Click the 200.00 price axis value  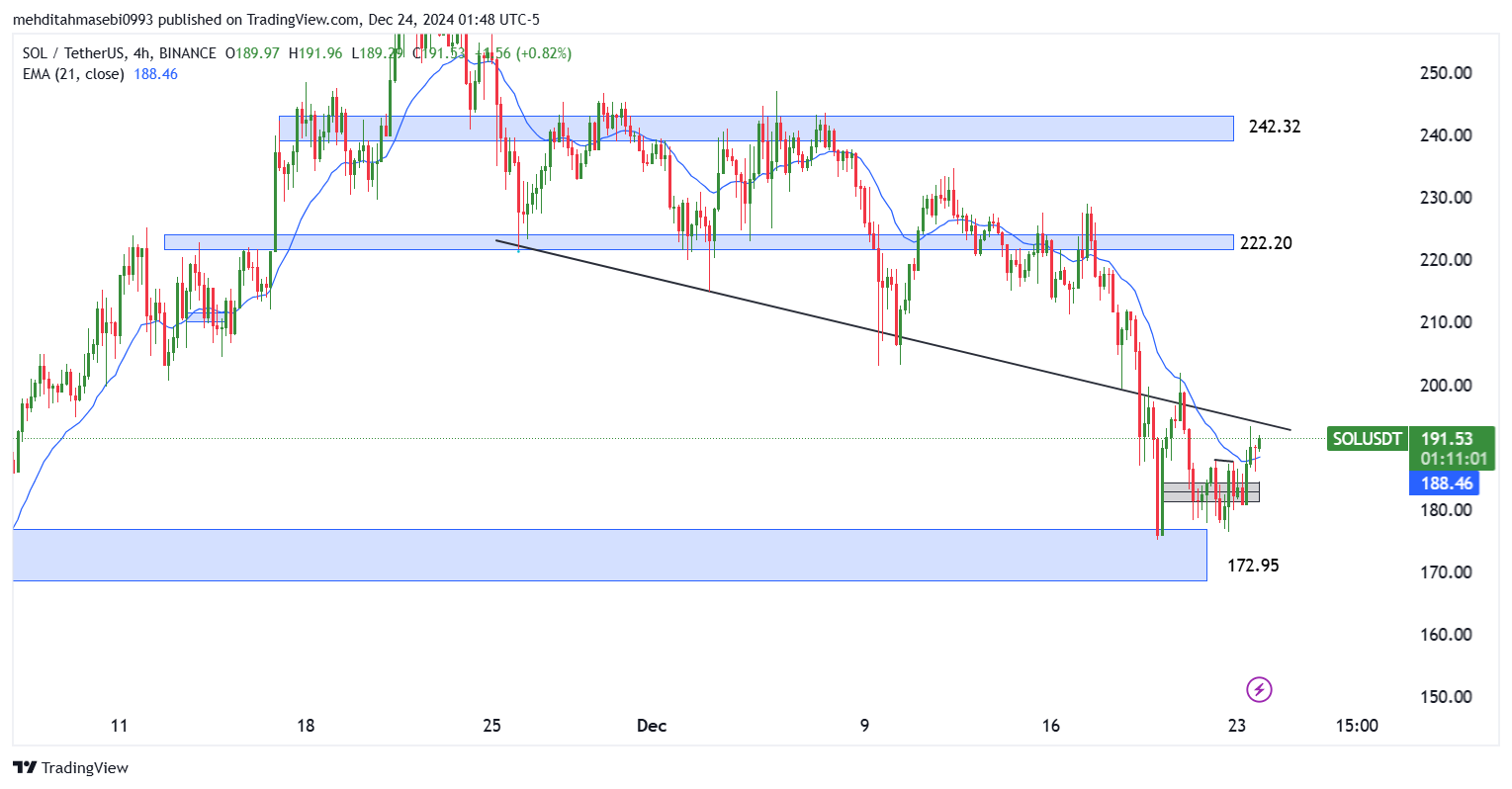pyautogui.click(x=1447, y=386)
